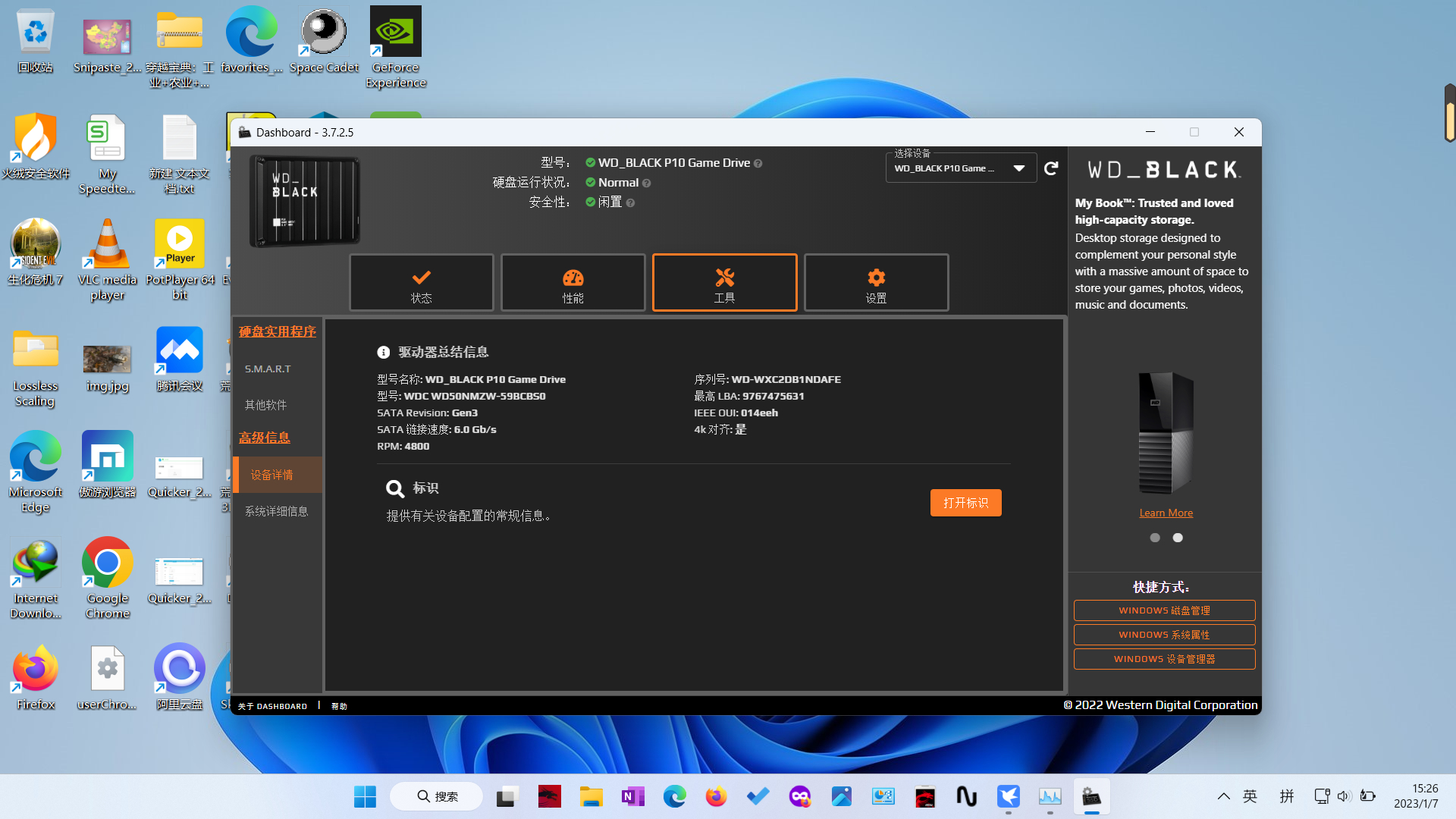Open the Google Chrome desktop icon
The image size is (1456, 819).
[107, 579]
